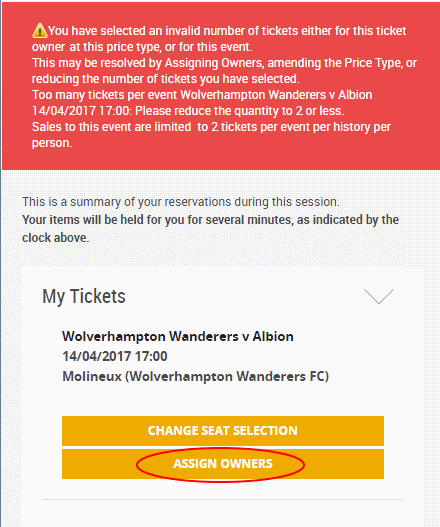Click the CHANGE SEAT SELECTION button
Screen dimensions: 440x527
(223, 431)
